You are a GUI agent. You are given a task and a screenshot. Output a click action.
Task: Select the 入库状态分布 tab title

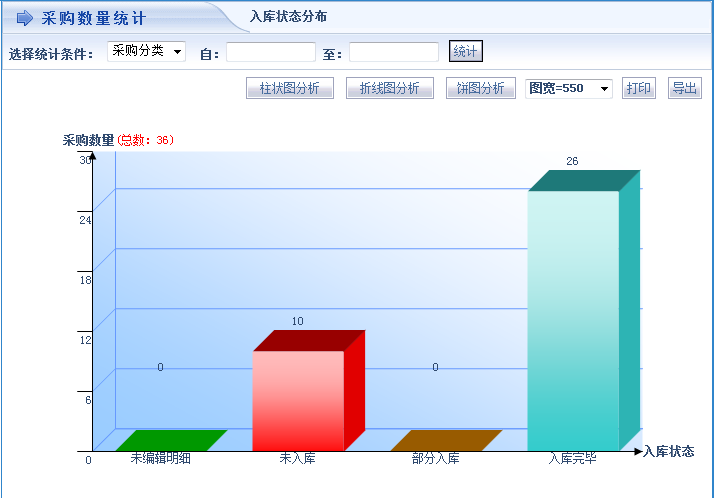[288, 17]
